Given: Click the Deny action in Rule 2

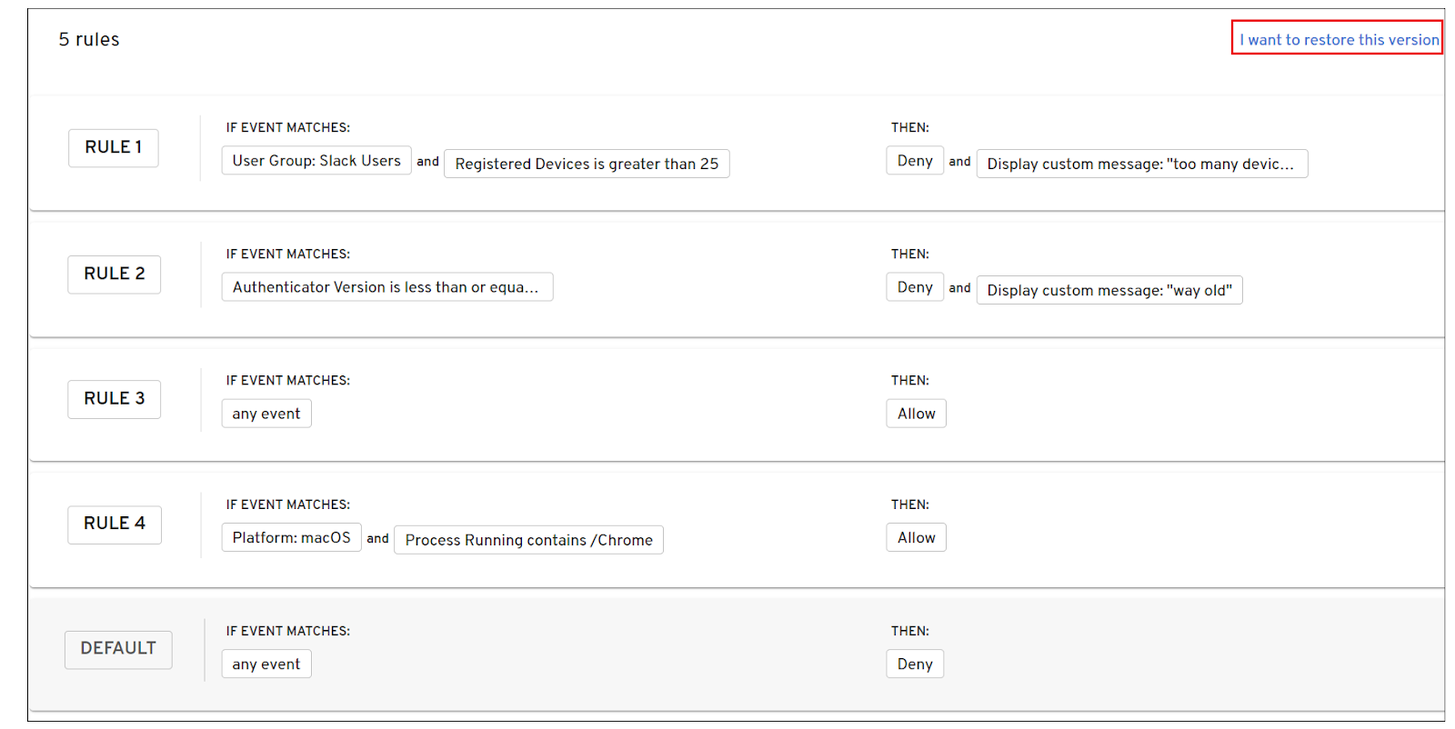Looking at the screenshot, I should [914, 287].
